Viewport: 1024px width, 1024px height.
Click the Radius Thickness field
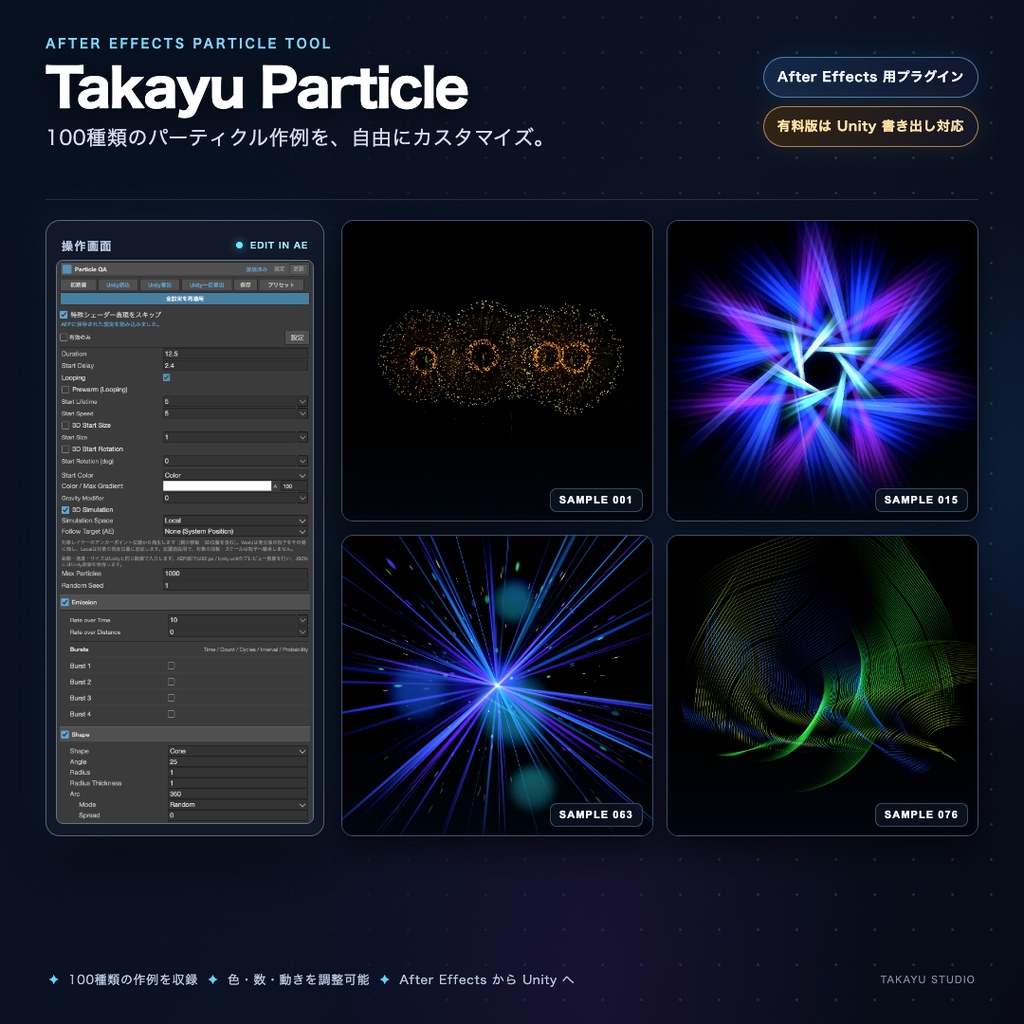click(238, 783)
